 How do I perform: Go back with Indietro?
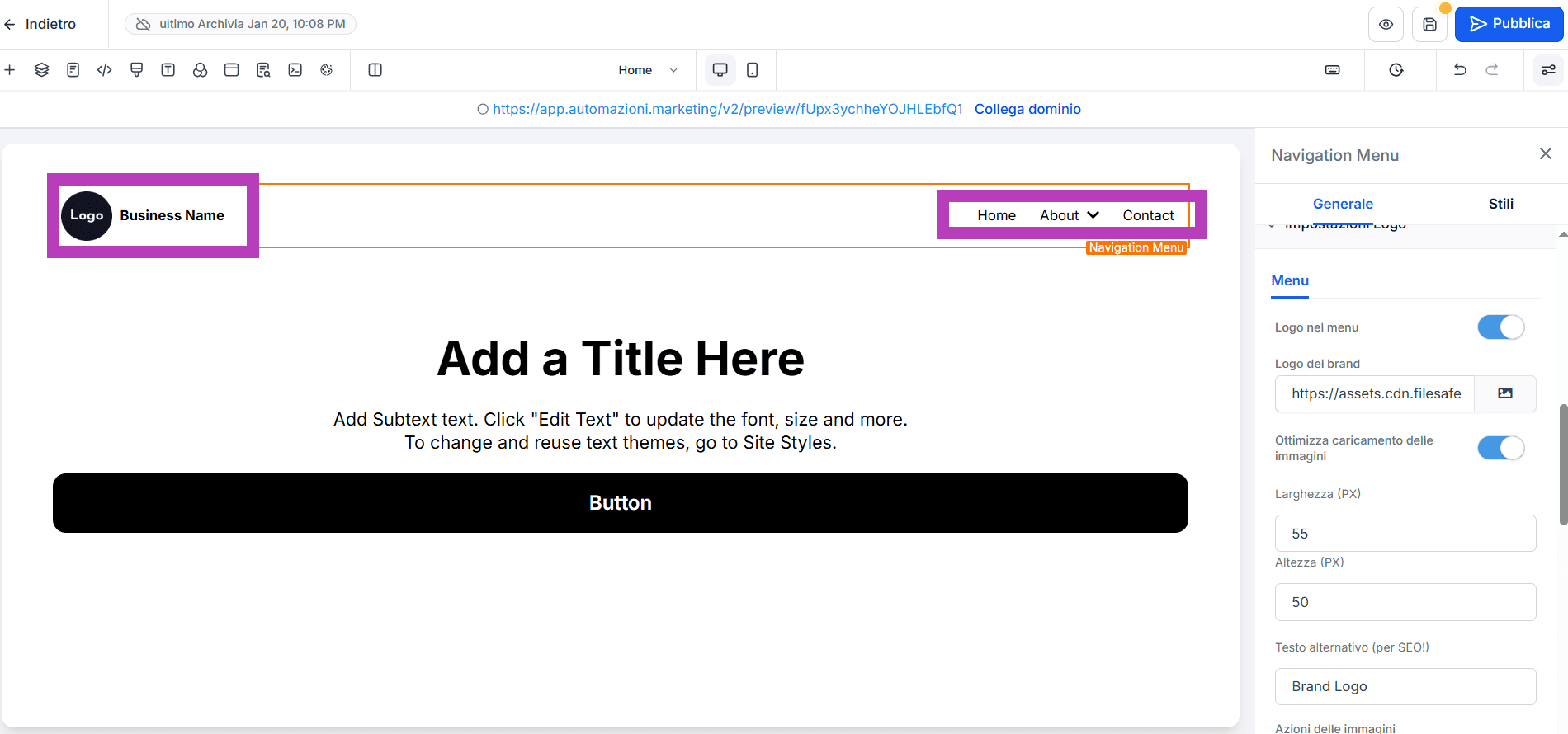point(40,24)
